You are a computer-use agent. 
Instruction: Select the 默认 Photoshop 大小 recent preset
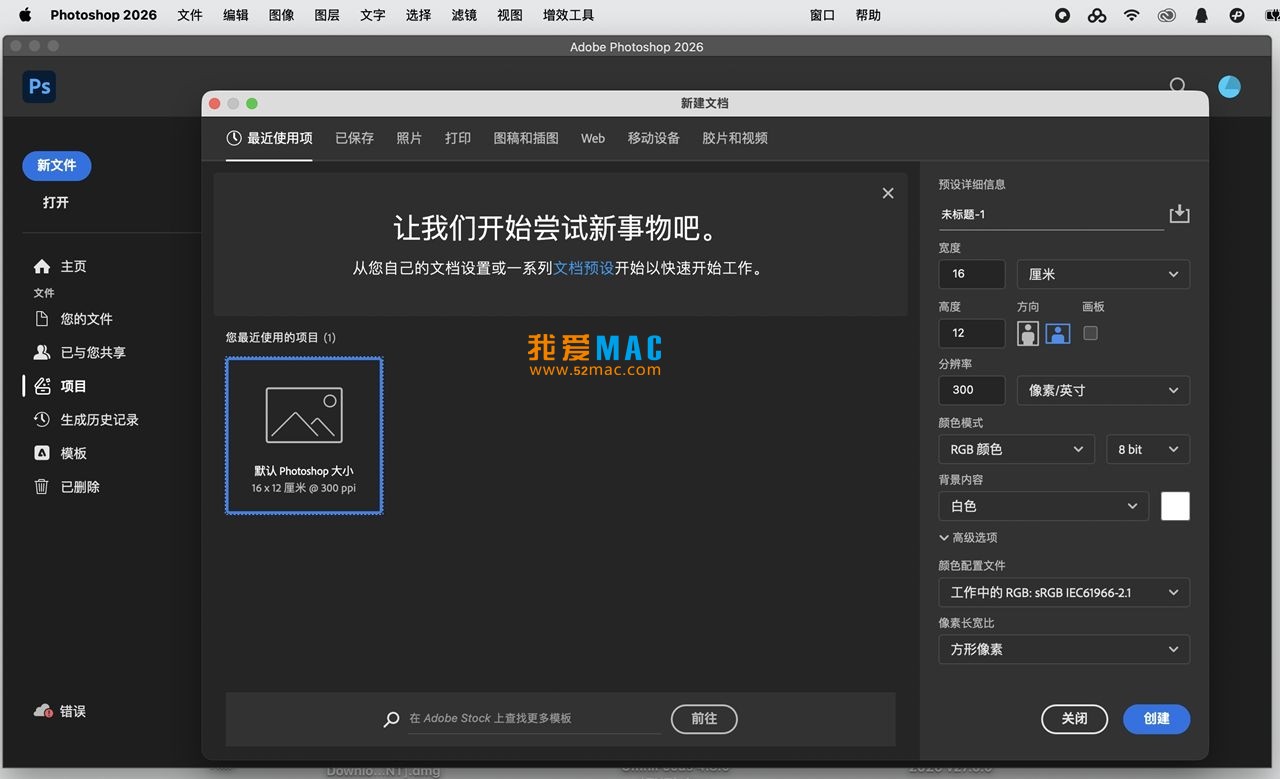[x=303, y=436]
